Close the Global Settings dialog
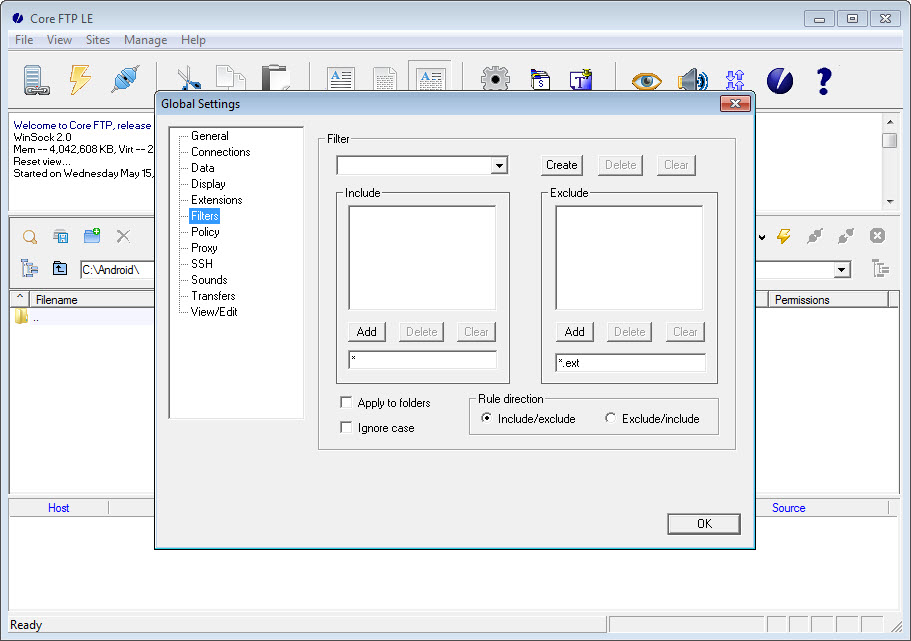Screen dimensions: 911x641 pos(735,103)
